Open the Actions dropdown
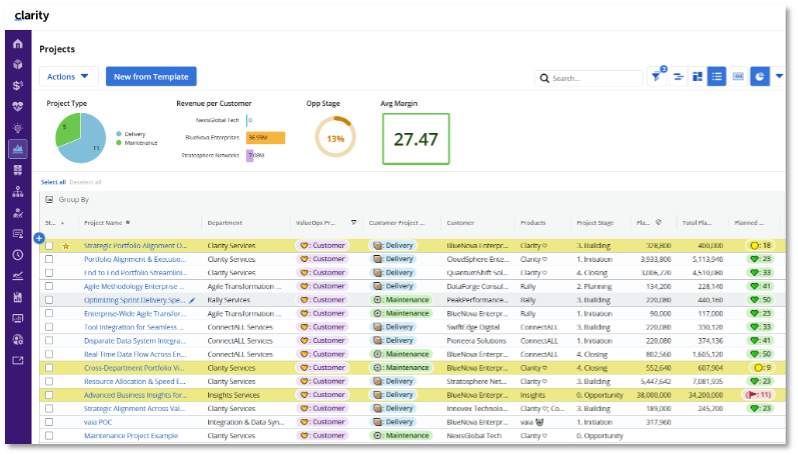This screenshot has width=798, height=455. click(x=68, y=76)
